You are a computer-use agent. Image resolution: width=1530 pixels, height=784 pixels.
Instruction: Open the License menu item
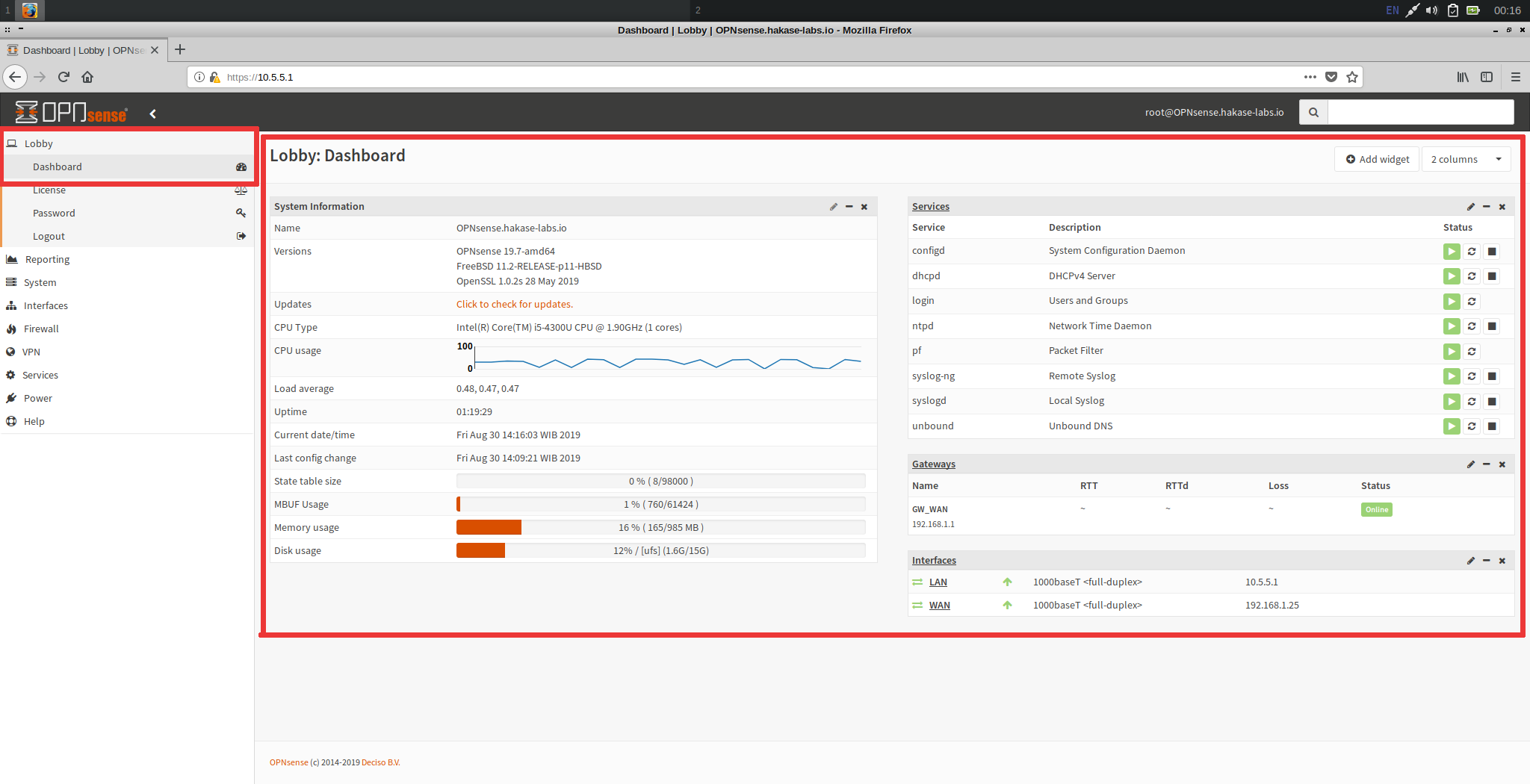128,190
